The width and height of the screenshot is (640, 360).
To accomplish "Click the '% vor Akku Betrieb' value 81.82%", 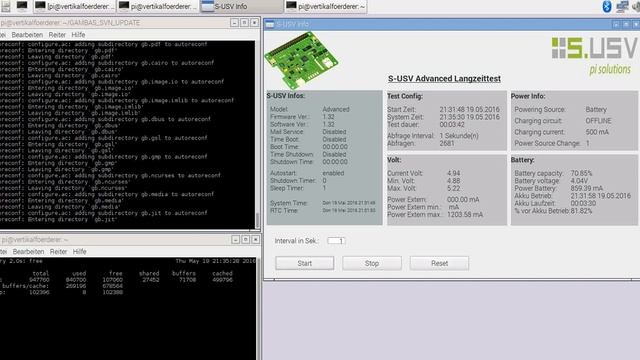I will [x=581, y=211].
